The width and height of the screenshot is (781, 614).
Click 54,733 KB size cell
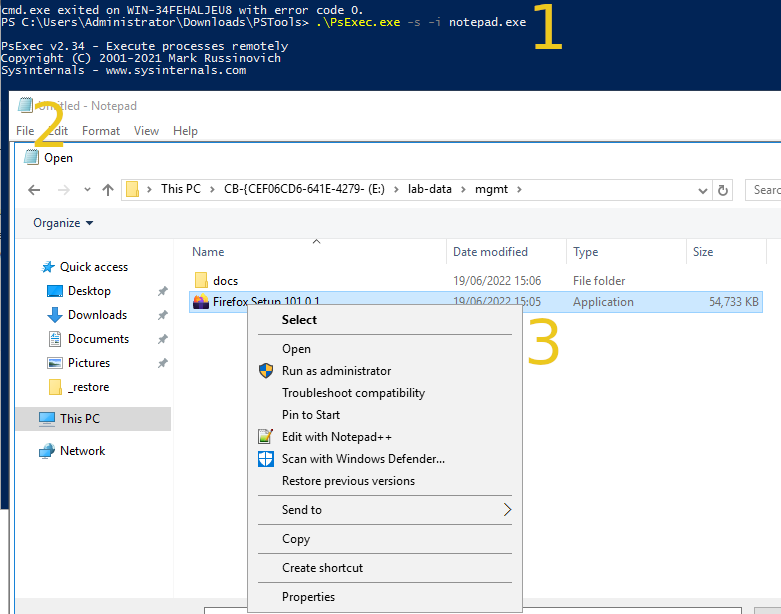click(x=734, y=302)
